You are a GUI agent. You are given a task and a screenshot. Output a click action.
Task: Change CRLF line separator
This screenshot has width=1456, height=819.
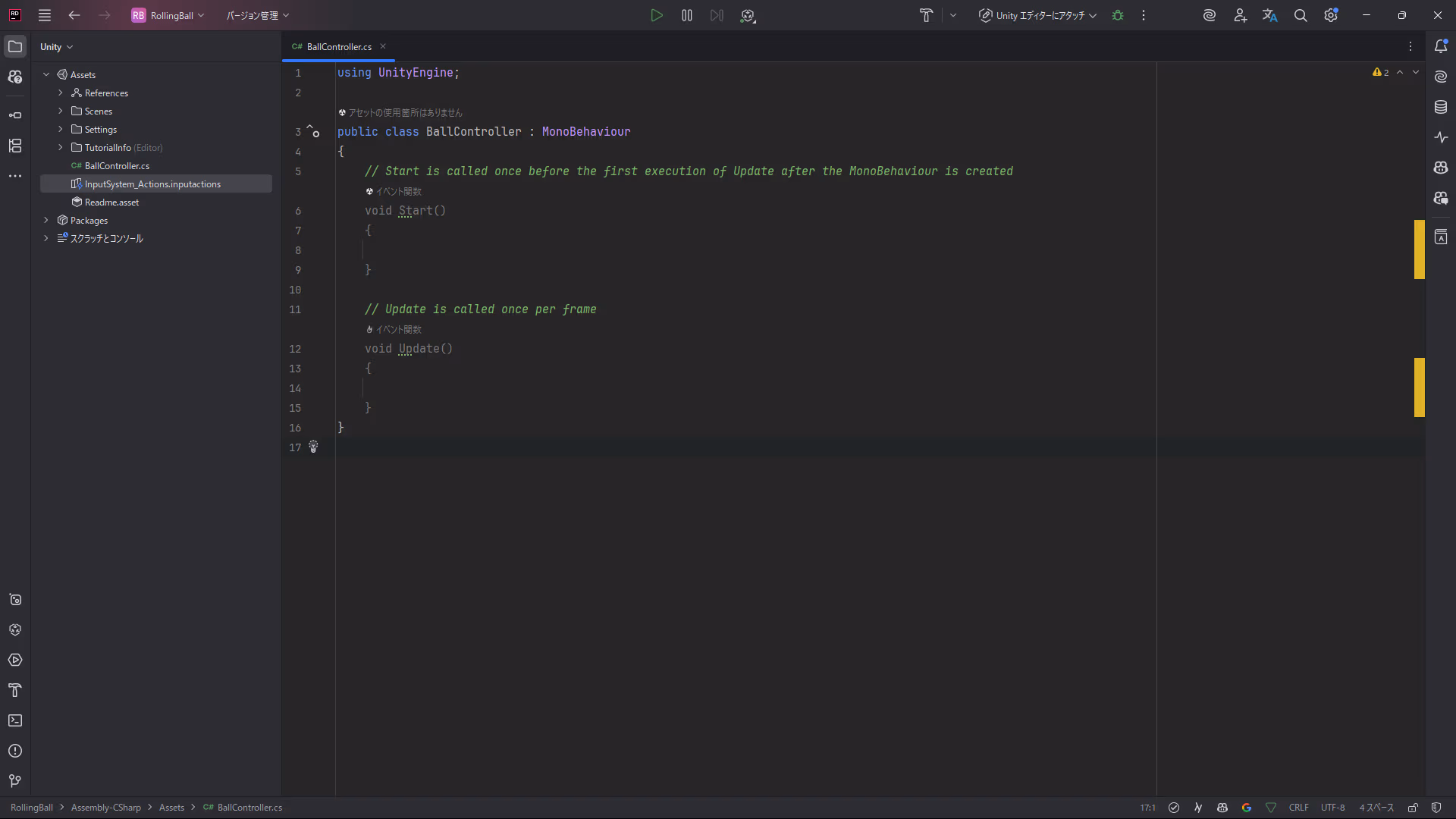click(1299, 808)
